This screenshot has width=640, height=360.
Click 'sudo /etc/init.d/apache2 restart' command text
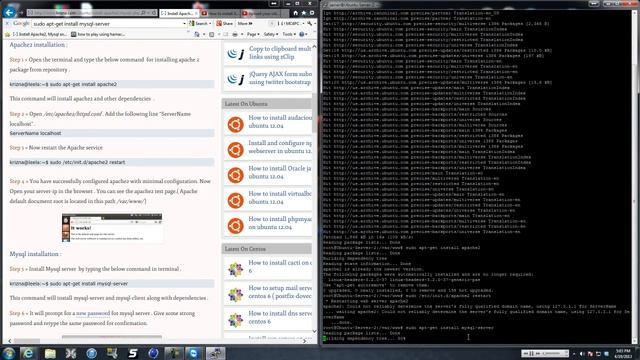coord(87,162)
